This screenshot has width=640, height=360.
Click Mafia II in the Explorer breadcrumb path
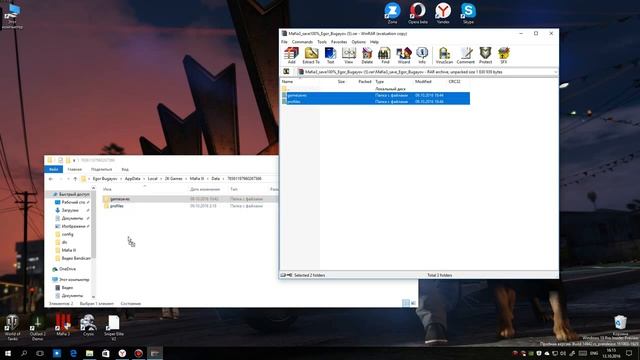point(197,179)
